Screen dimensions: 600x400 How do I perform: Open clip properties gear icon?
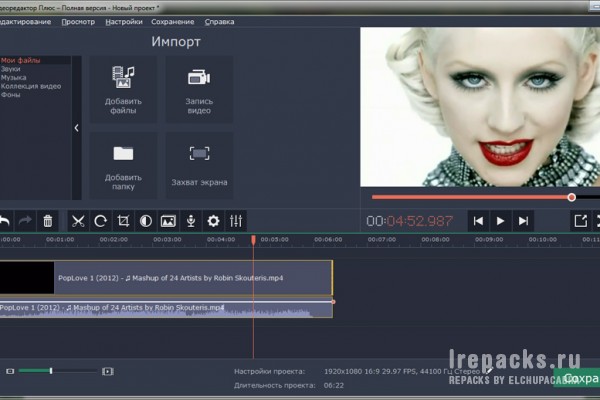coord(214,221)
